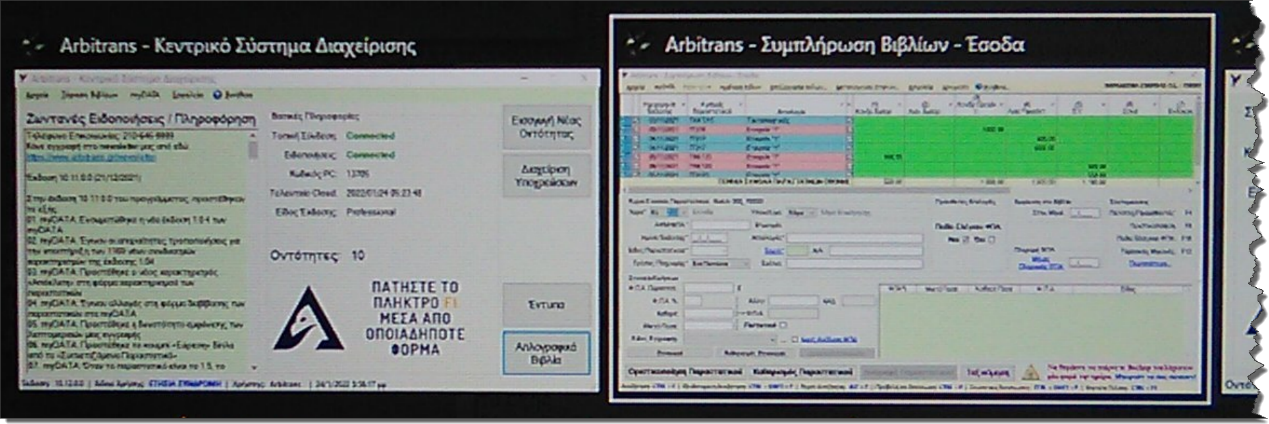Click the yellow warning triangle icon in Έσοδα window

tap(1031, 372)
